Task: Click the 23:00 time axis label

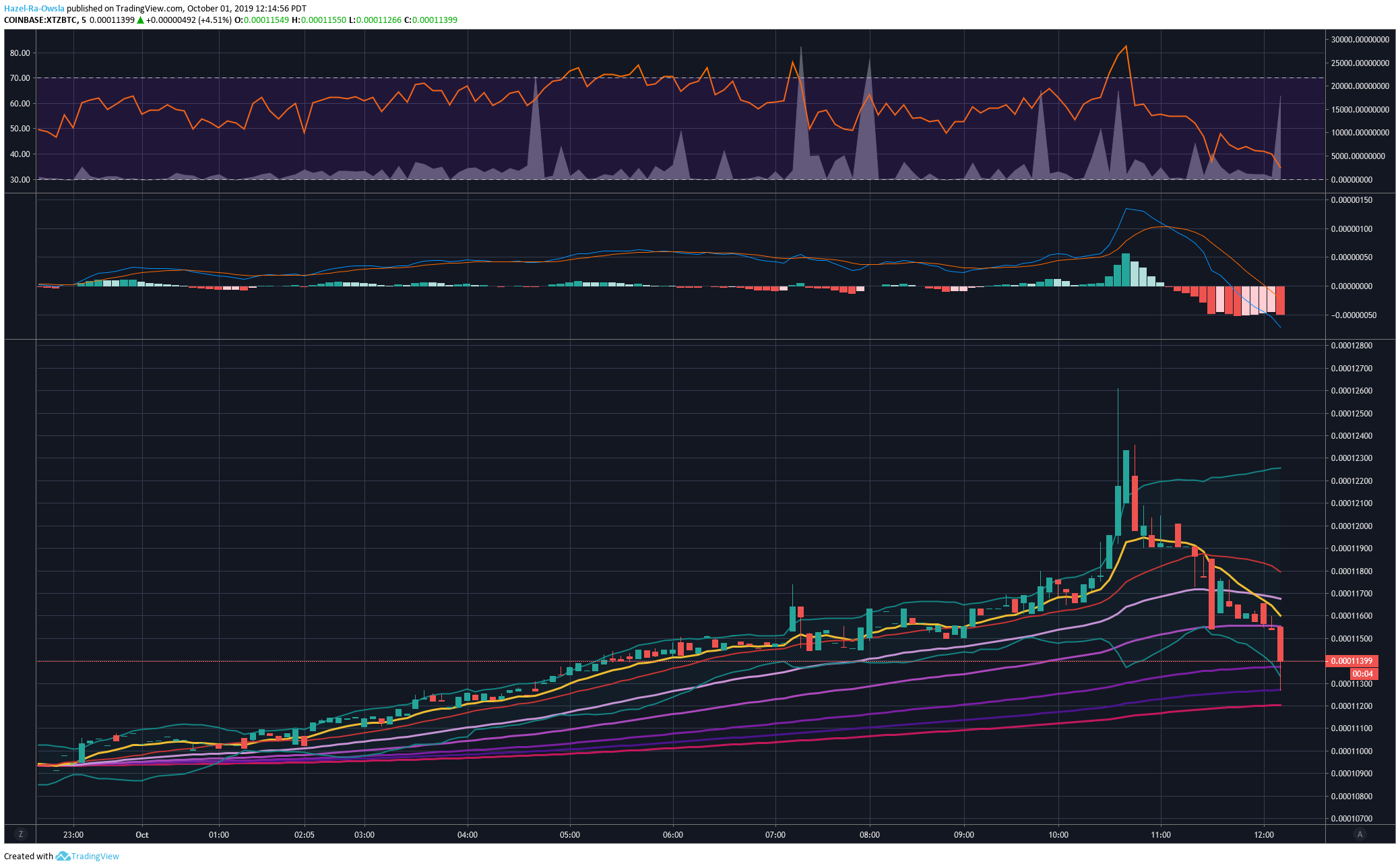Action: coord(73,835)
